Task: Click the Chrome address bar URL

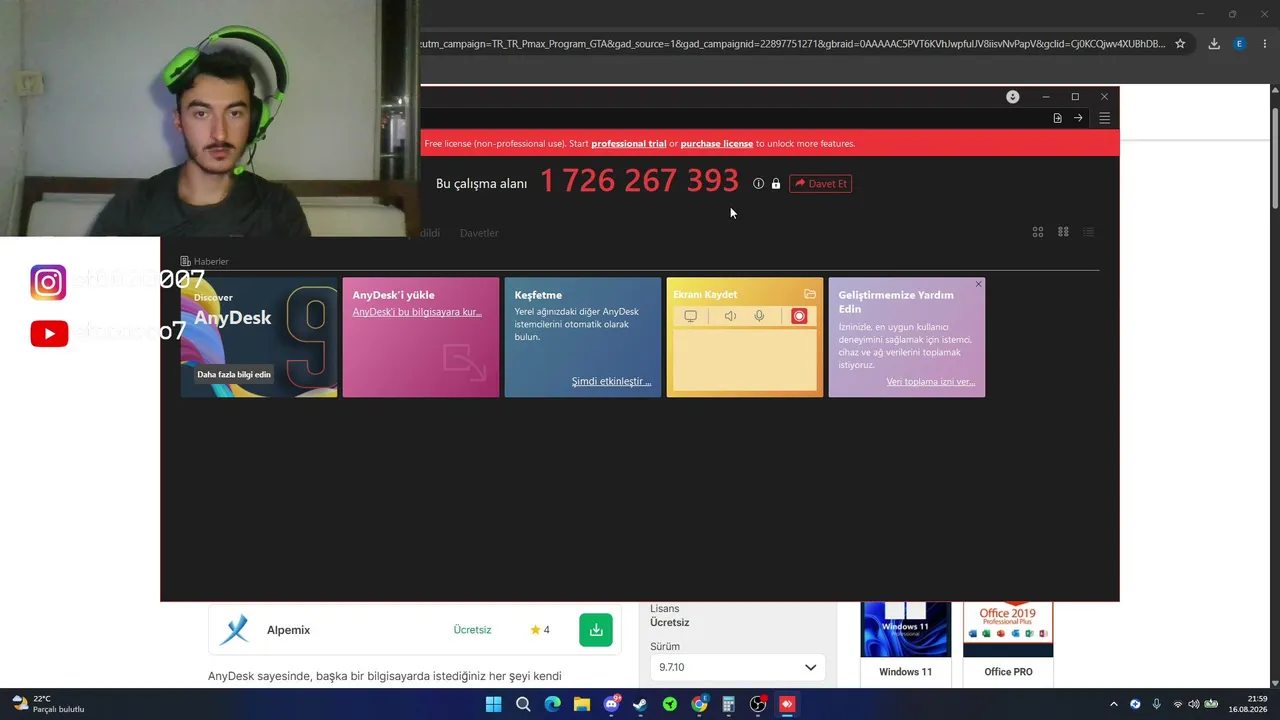Action: [x=795, y=44]
